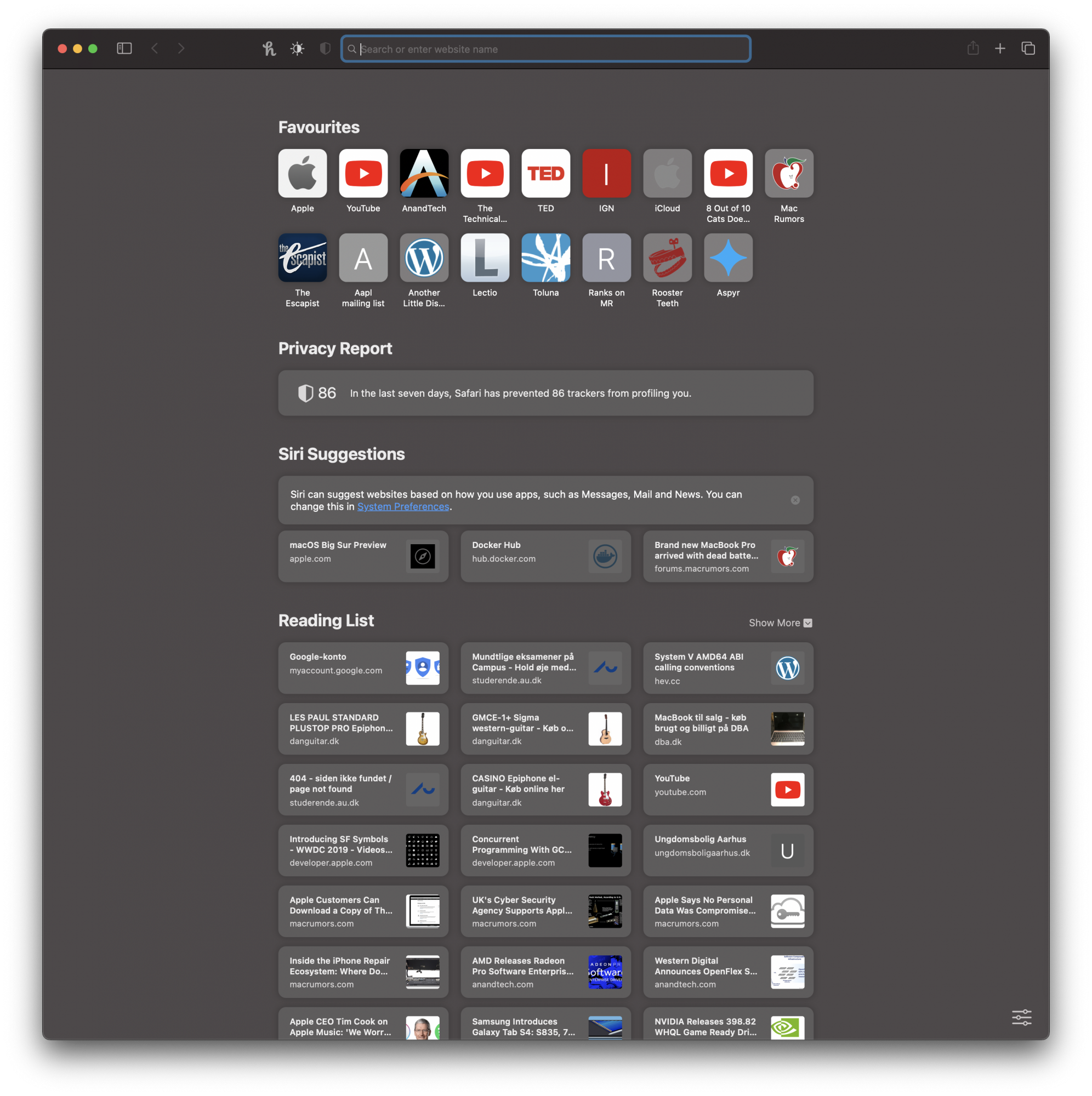Open Apple Customers Can Download item
The image size is (1092, 1096).
[363, 911]
